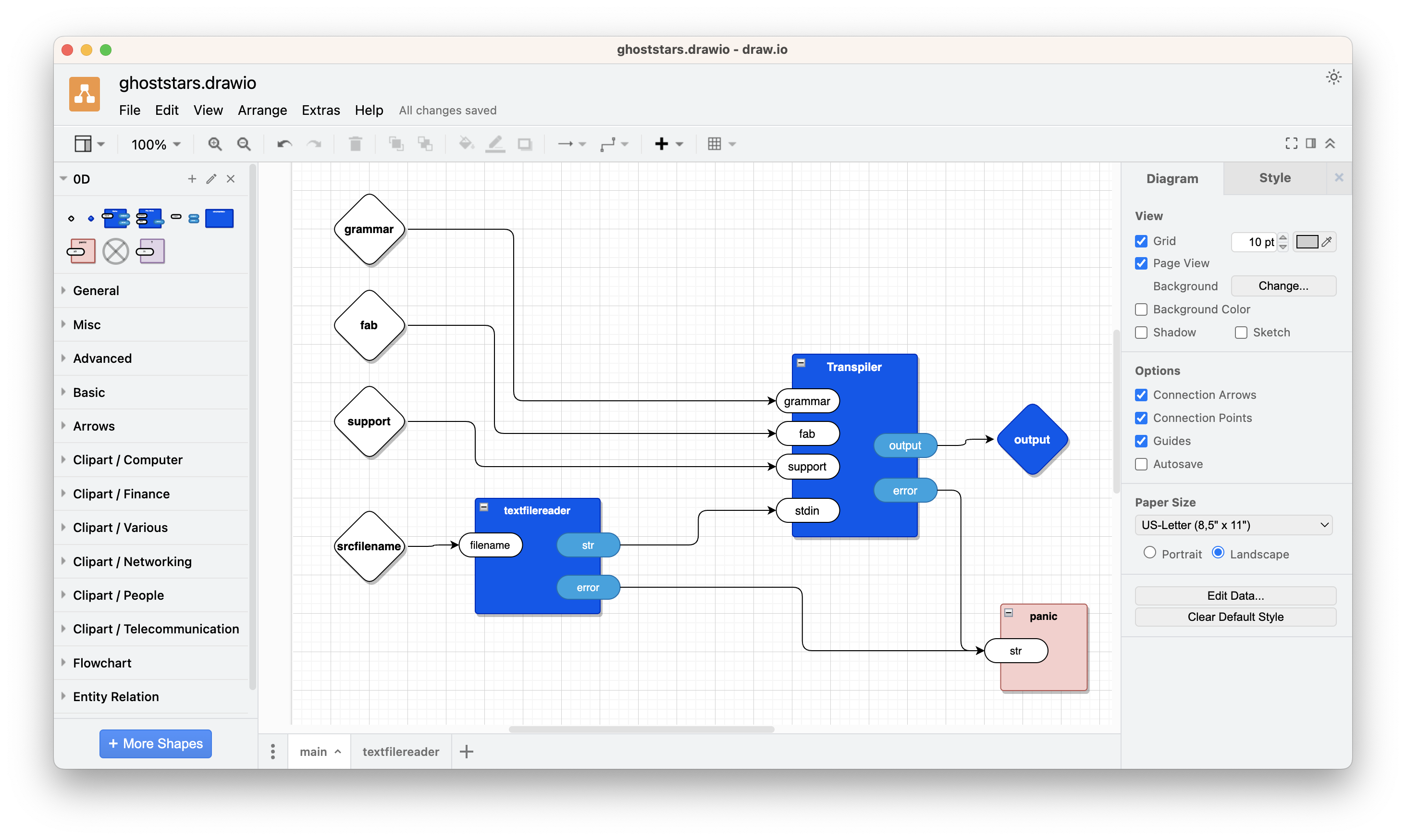
Task: Open the Extras menu
Action: [321, 110]
